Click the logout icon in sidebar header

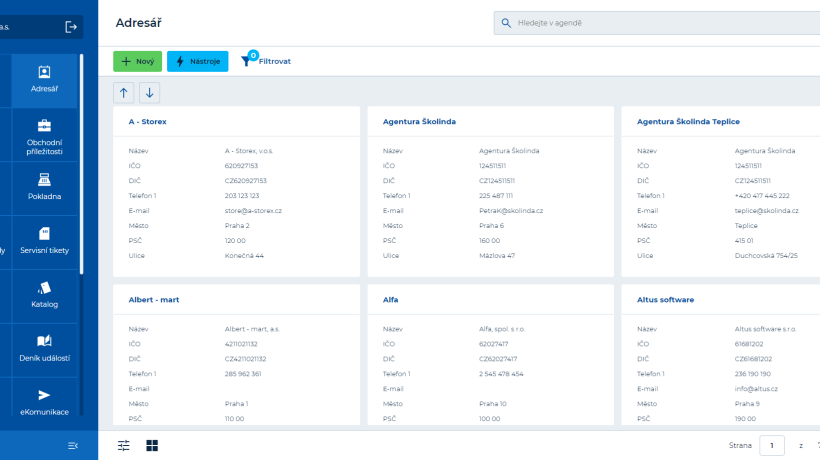point(71,27)
